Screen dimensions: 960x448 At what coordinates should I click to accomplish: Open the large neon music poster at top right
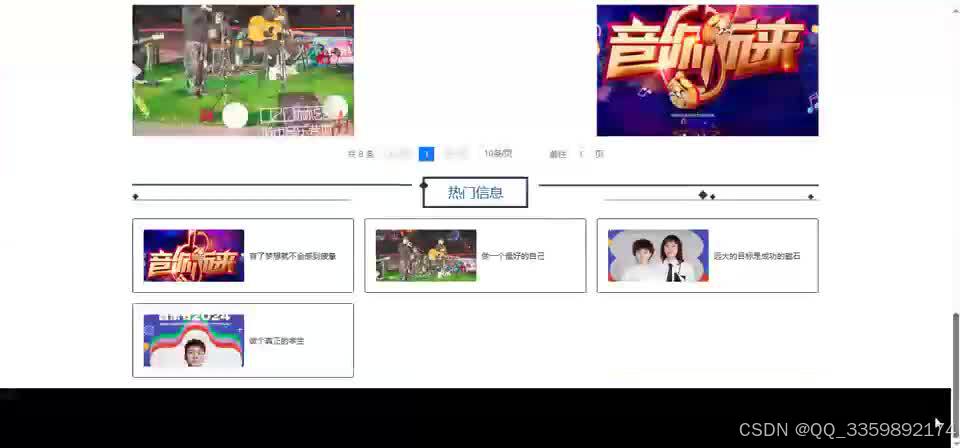[x=707, y=70]
